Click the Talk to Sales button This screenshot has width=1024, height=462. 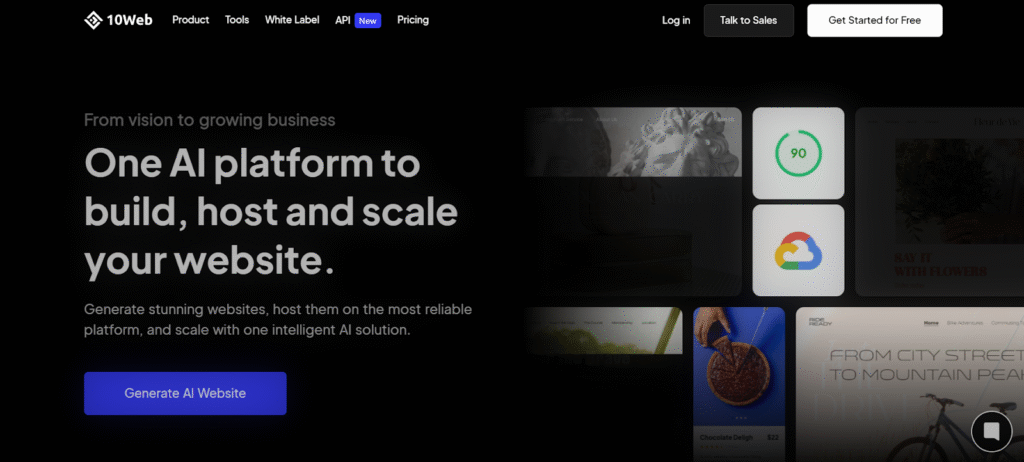748,20
